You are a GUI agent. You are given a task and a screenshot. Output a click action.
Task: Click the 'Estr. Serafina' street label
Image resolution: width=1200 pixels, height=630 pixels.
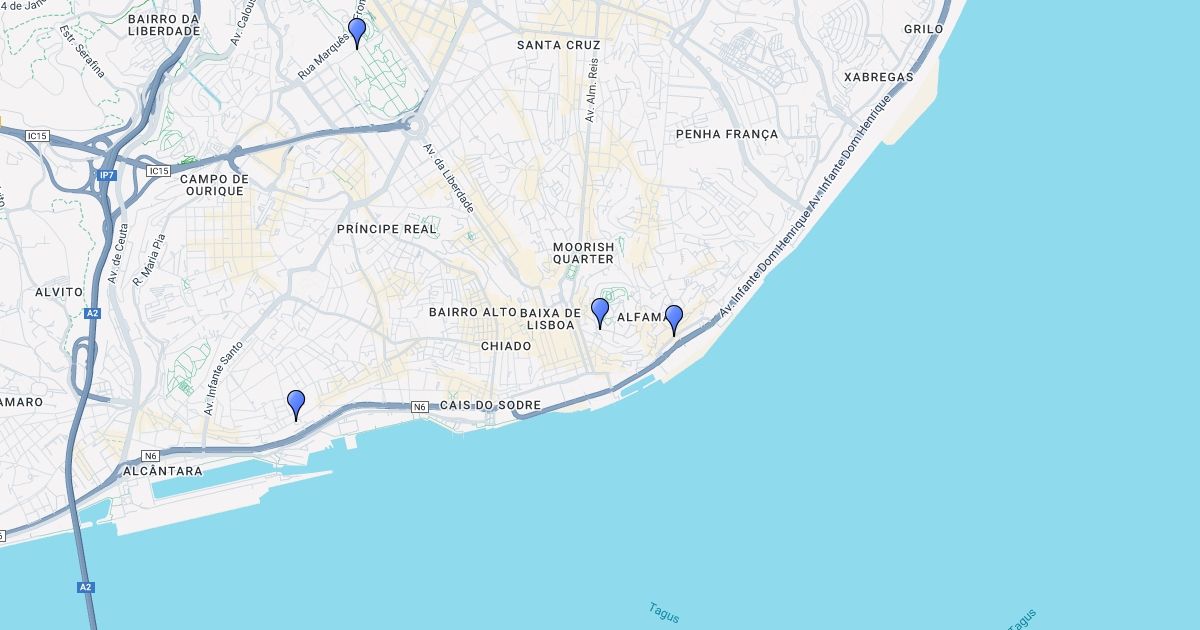click(x=81, y=51)
